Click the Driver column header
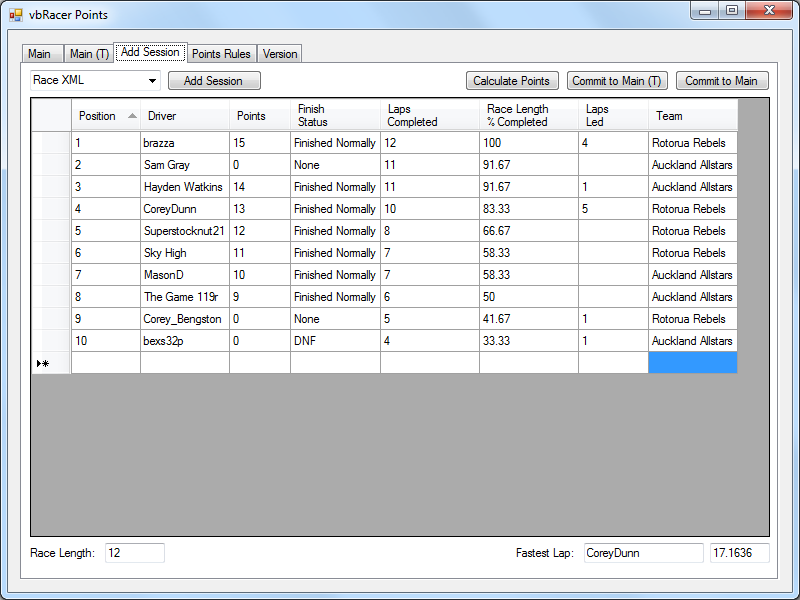Image resolution: width=800 pixels, height=600 pixels. coord(184,116)
